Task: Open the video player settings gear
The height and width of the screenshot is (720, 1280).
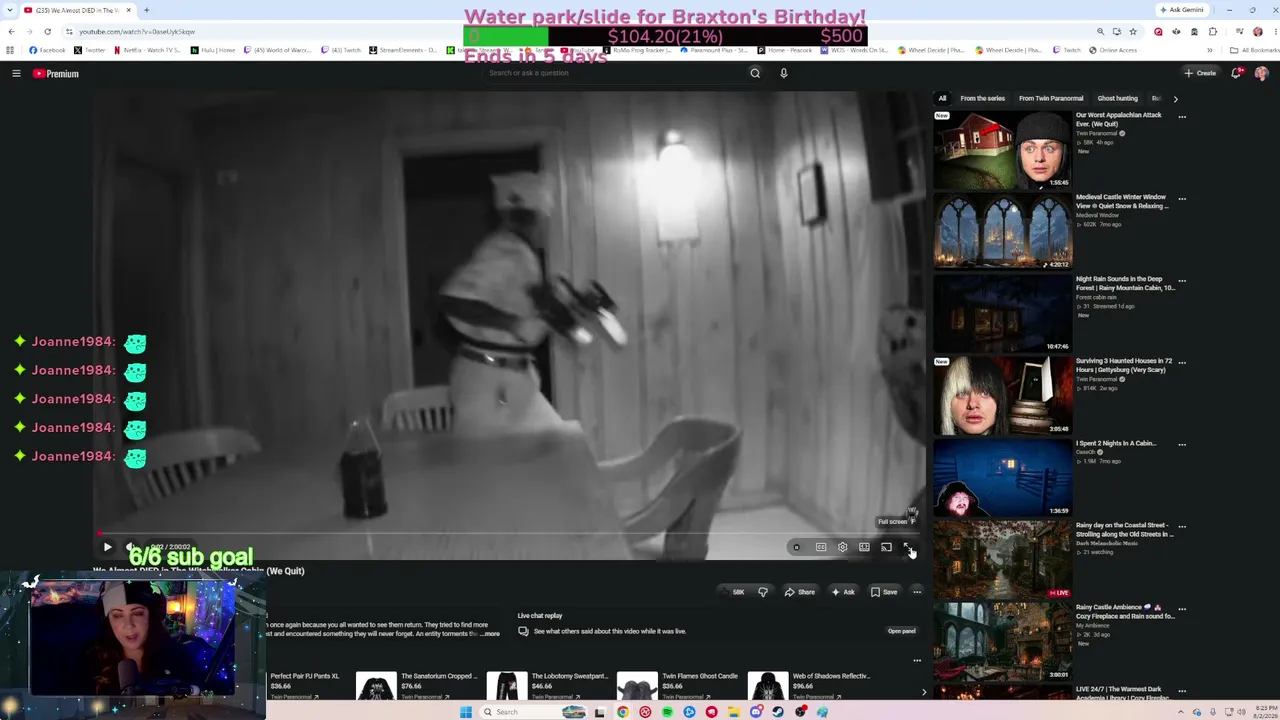Action: tap(842, 547)
